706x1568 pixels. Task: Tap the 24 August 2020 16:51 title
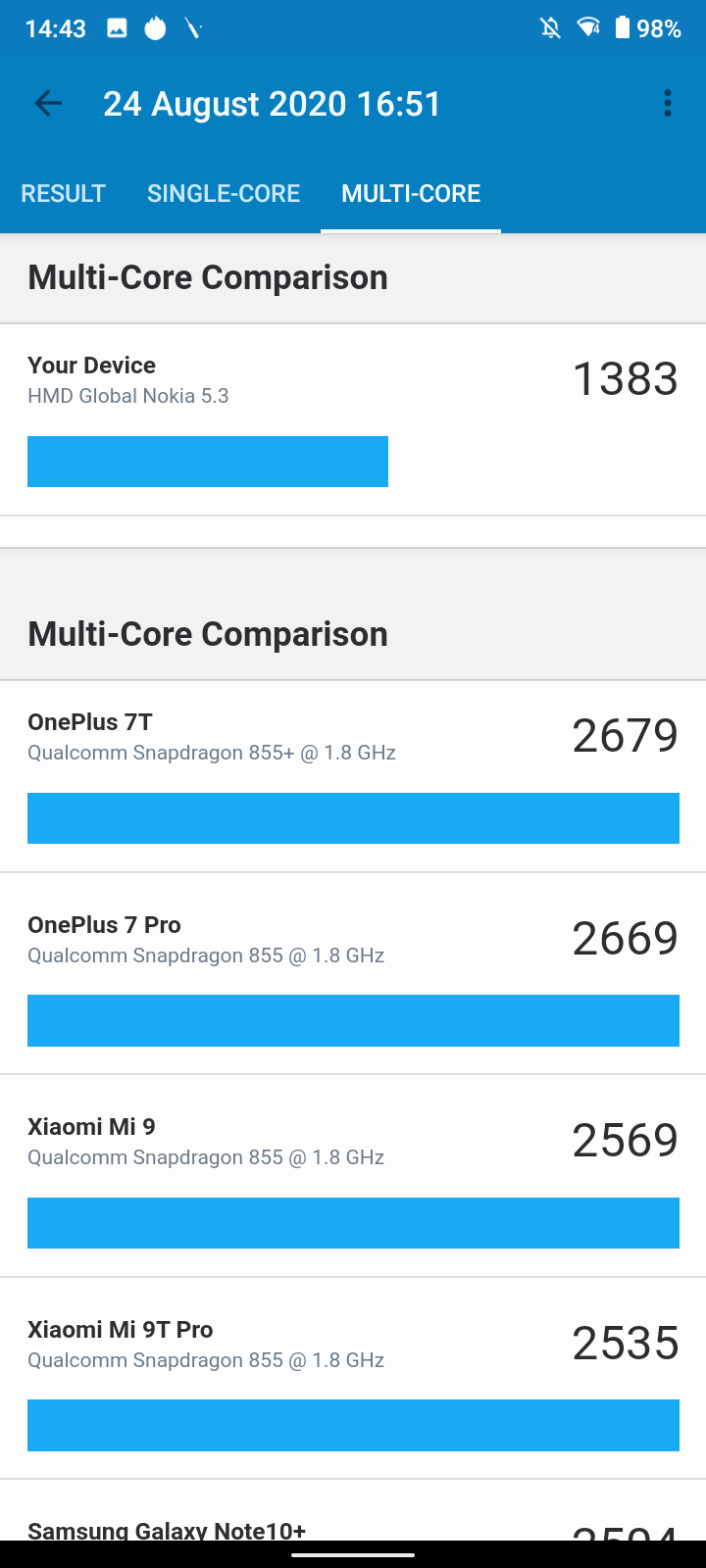[x=273, y=104]
